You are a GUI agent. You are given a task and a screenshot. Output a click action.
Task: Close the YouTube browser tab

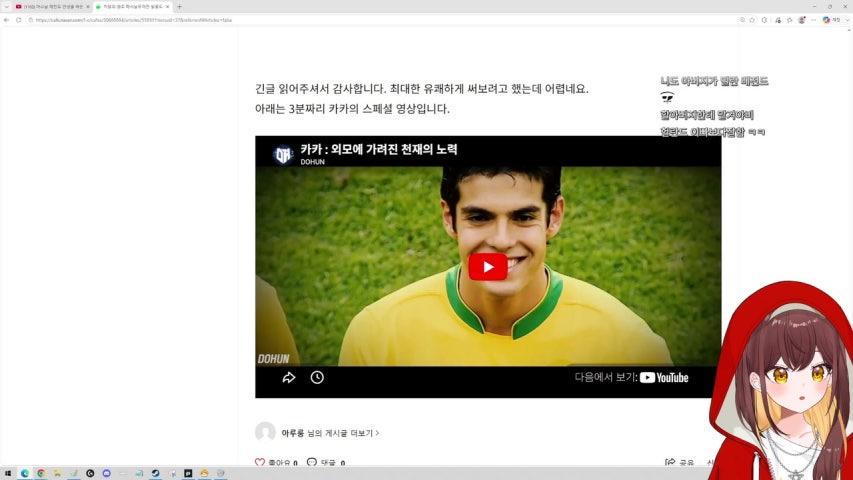tap(88, 7)
